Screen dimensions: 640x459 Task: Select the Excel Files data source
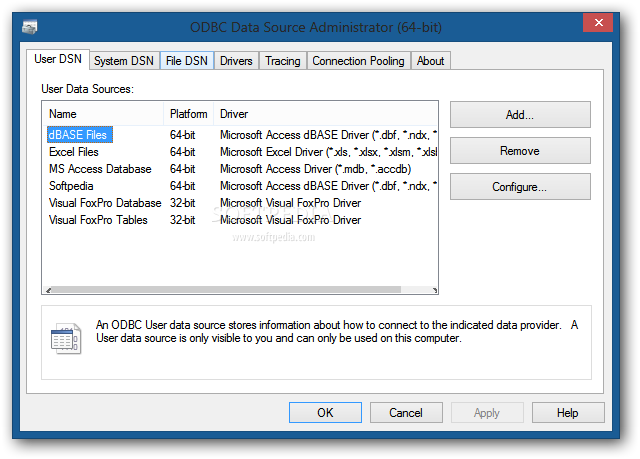coord(74,152)
